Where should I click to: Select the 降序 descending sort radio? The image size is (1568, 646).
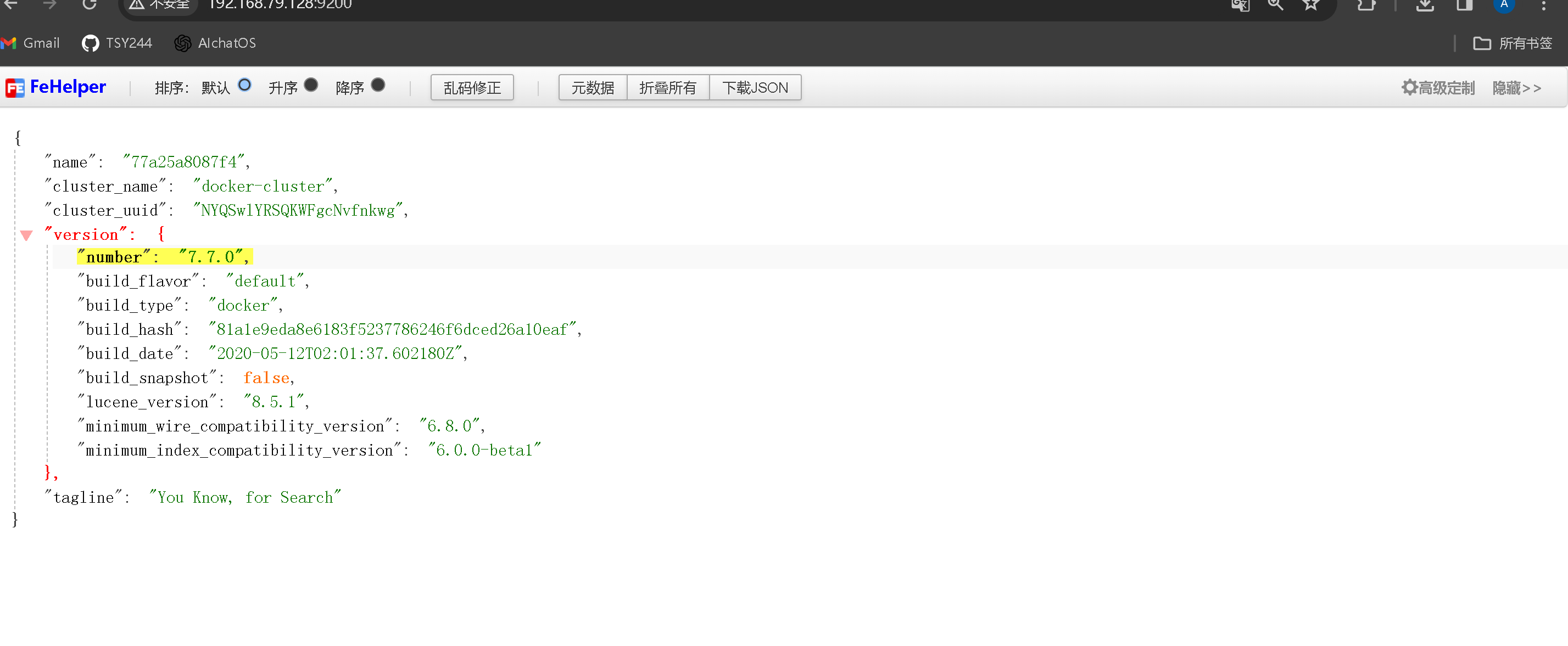click(x=378, y=85)
